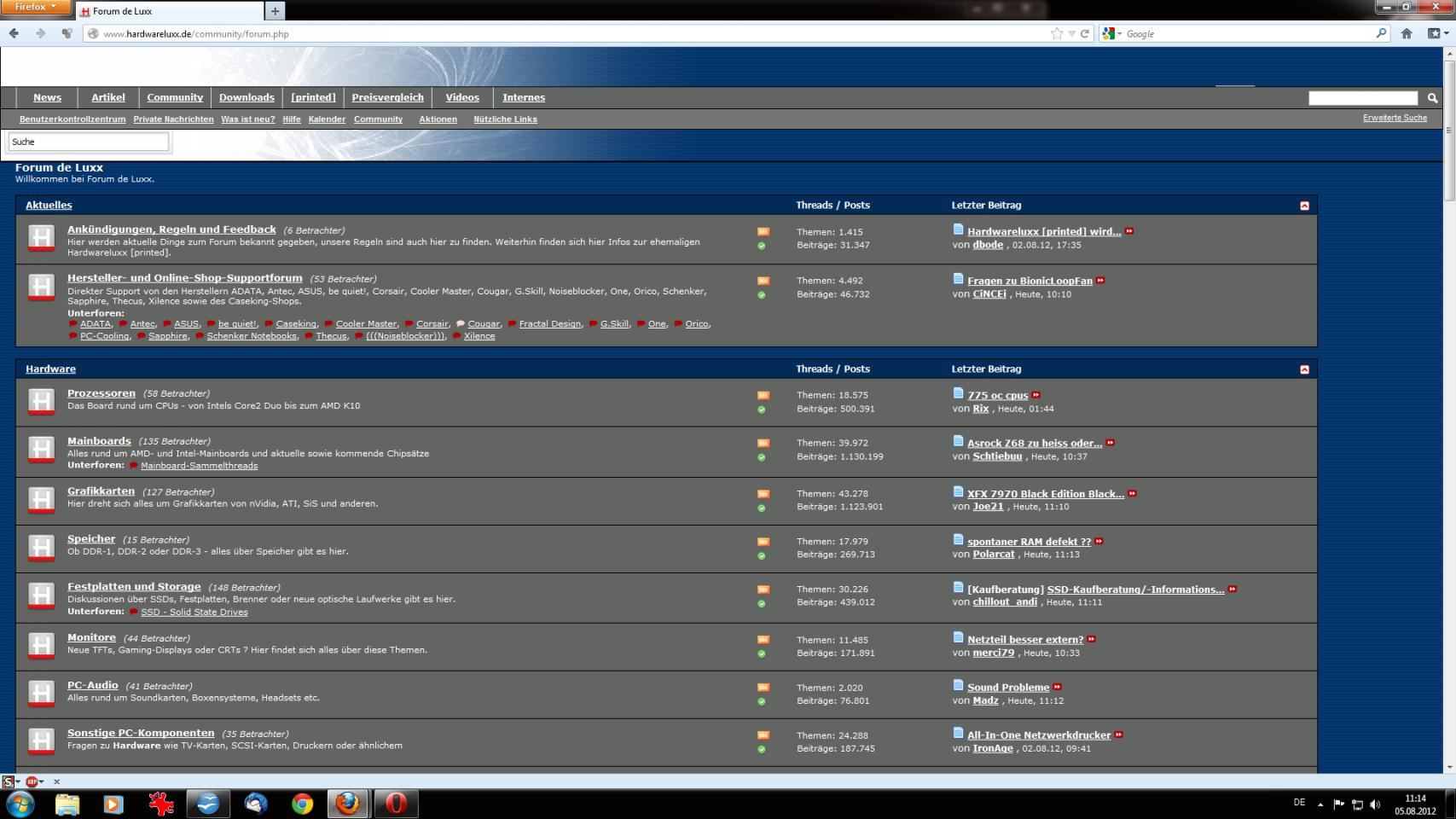Open the Mainboard-Sammelthreads subforum

199,466
